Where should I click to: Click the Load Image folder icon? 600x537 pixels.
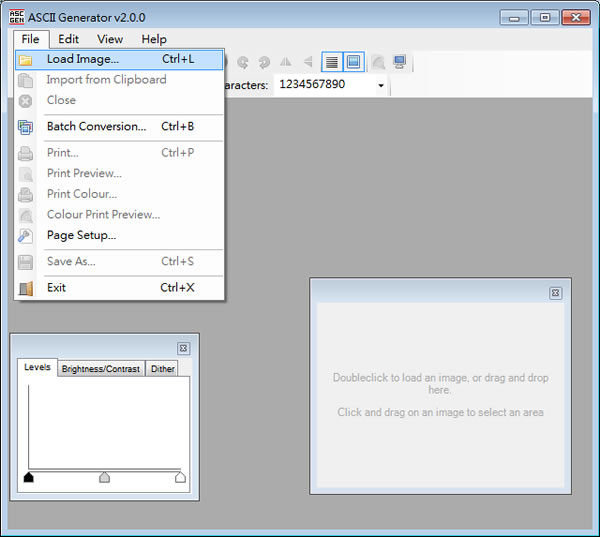point(25,60)
